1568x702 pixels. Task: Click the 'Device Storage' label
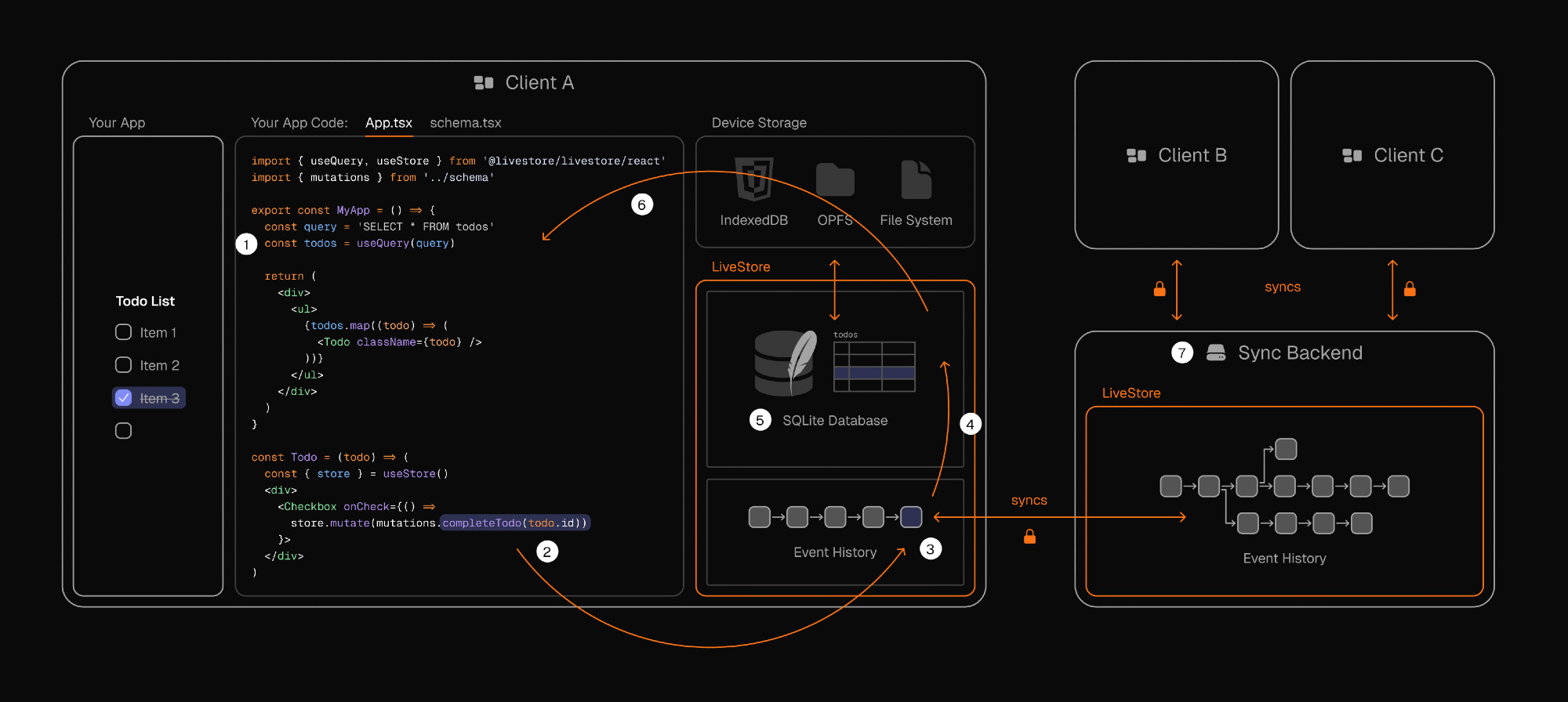(x=759, y=123)
